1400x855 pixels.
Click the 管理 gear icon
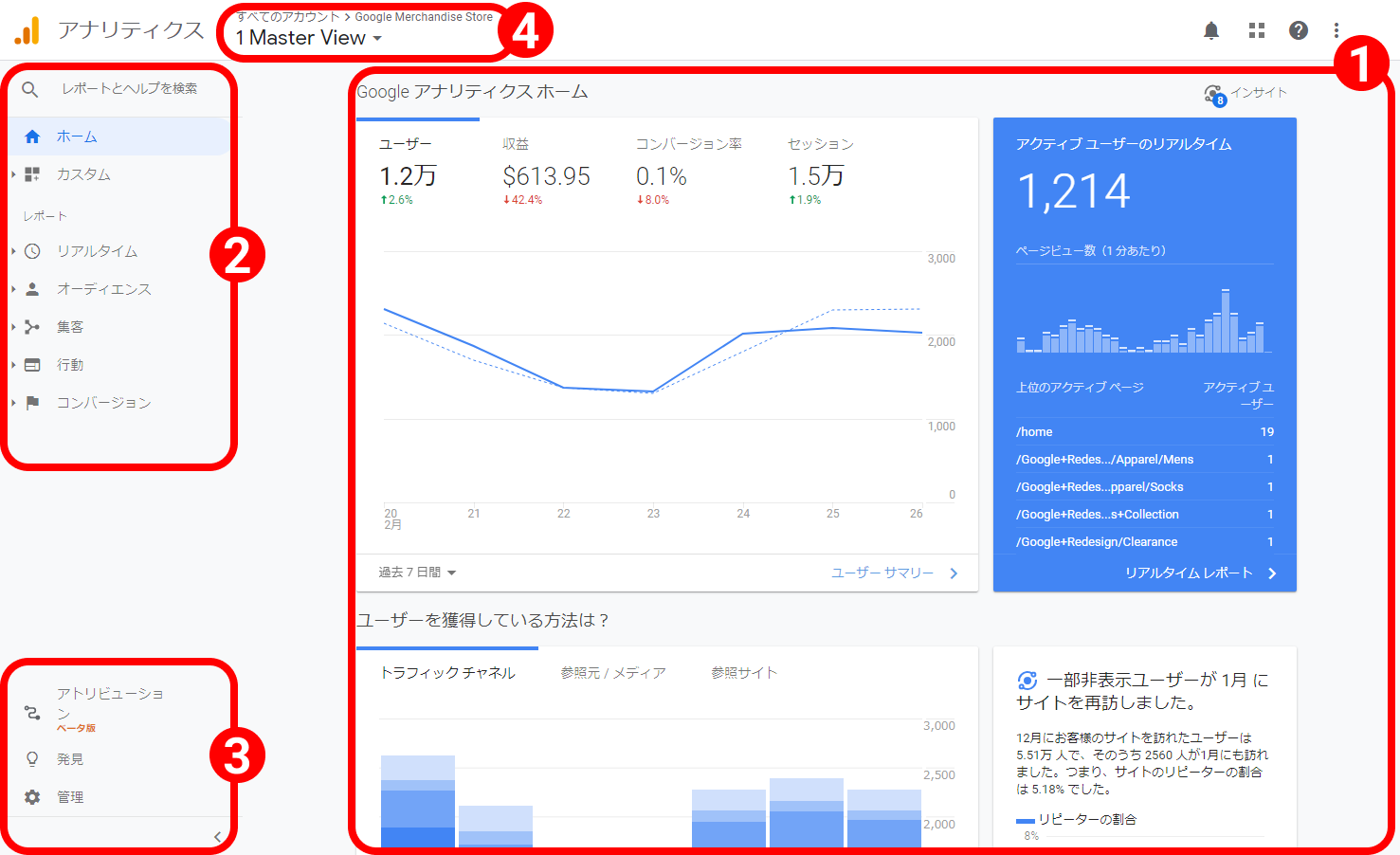point(32,797)
